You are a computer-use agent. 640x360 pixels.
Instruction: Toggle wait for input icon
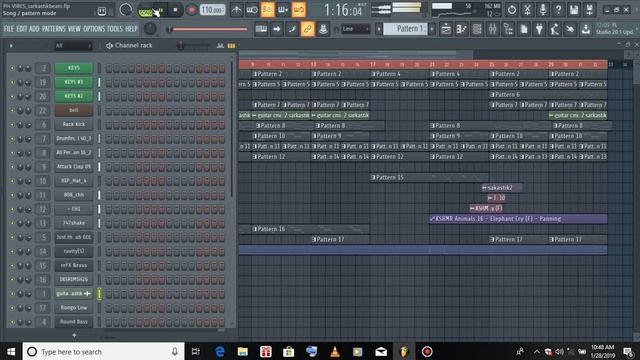(252, 10)
